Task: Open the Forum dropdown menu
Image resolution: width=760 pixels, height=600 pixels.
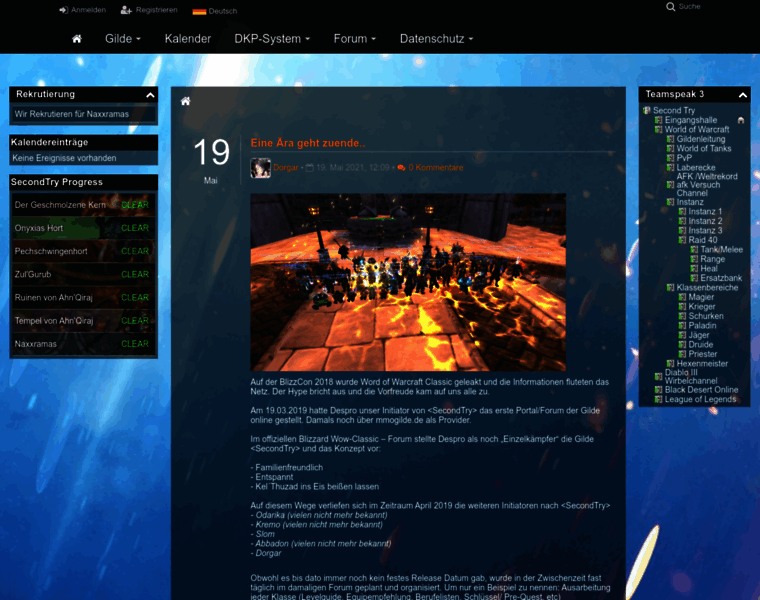Action: (x=354, y=39)
